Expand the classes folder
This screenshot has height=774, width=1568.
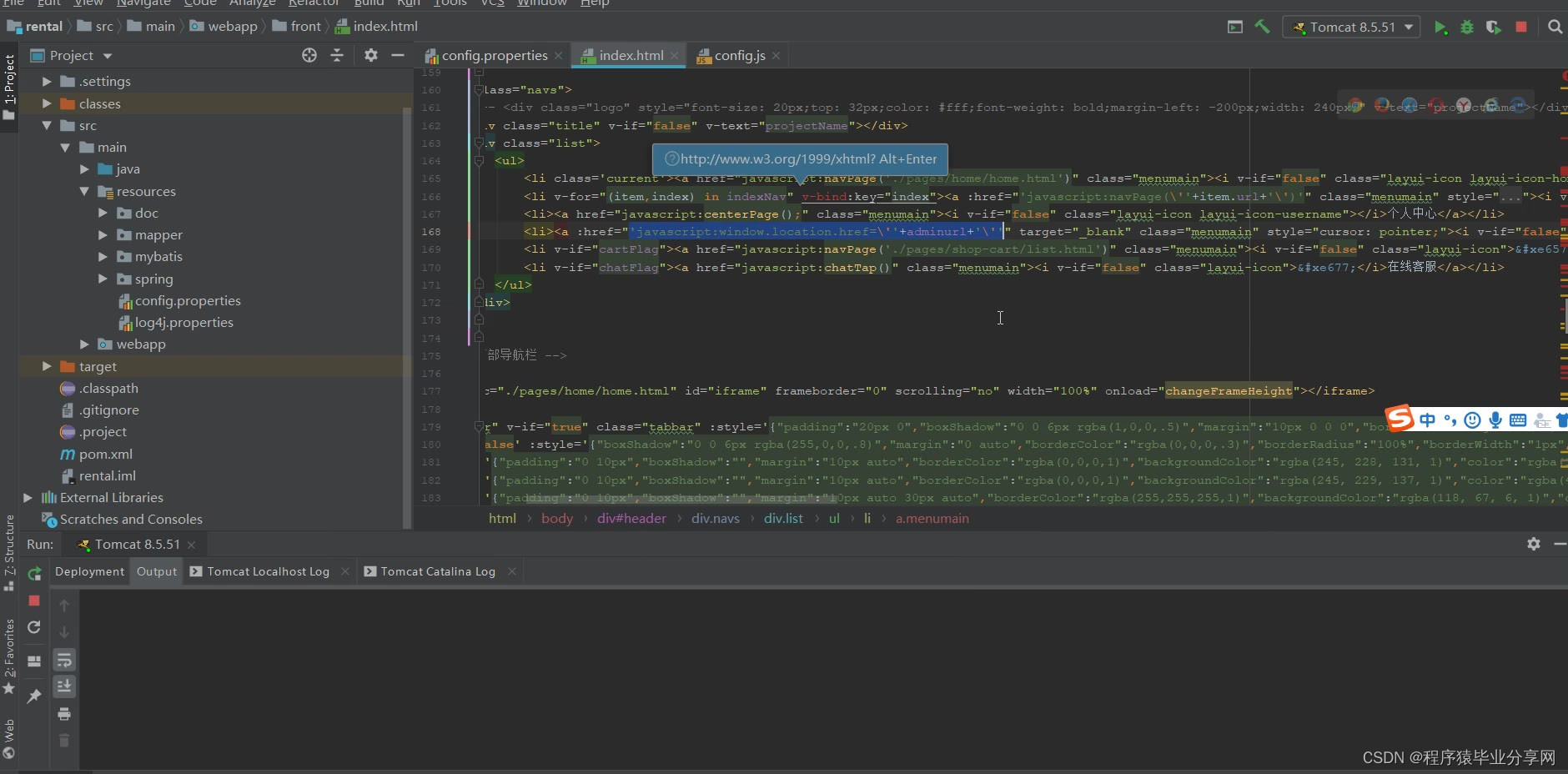(47, 103)
